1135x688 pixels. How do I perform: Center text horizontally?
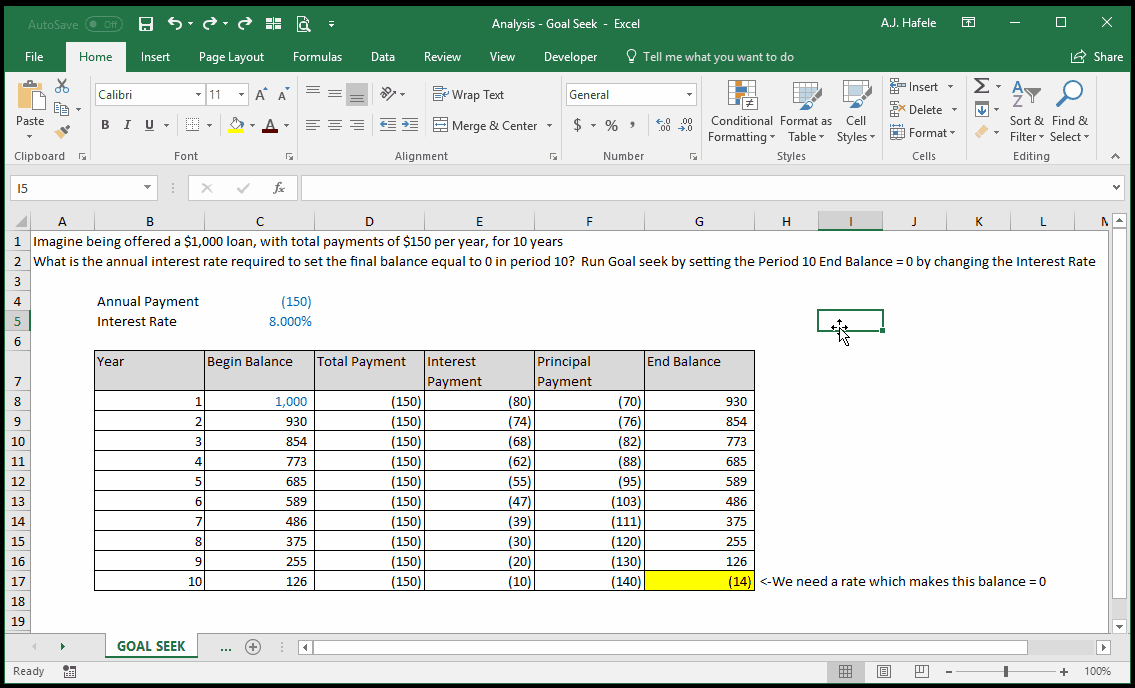coord(334,125)
